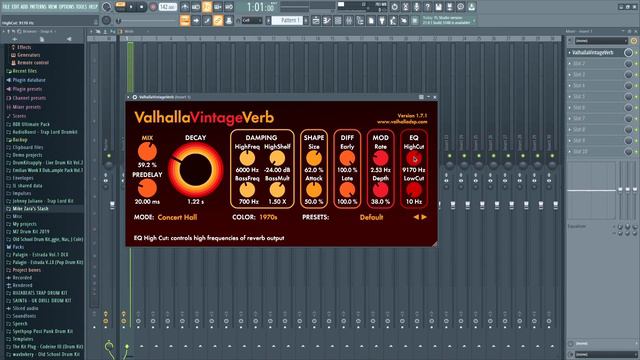
Task: Open the mixer view icon
Action: coord(349,20)
